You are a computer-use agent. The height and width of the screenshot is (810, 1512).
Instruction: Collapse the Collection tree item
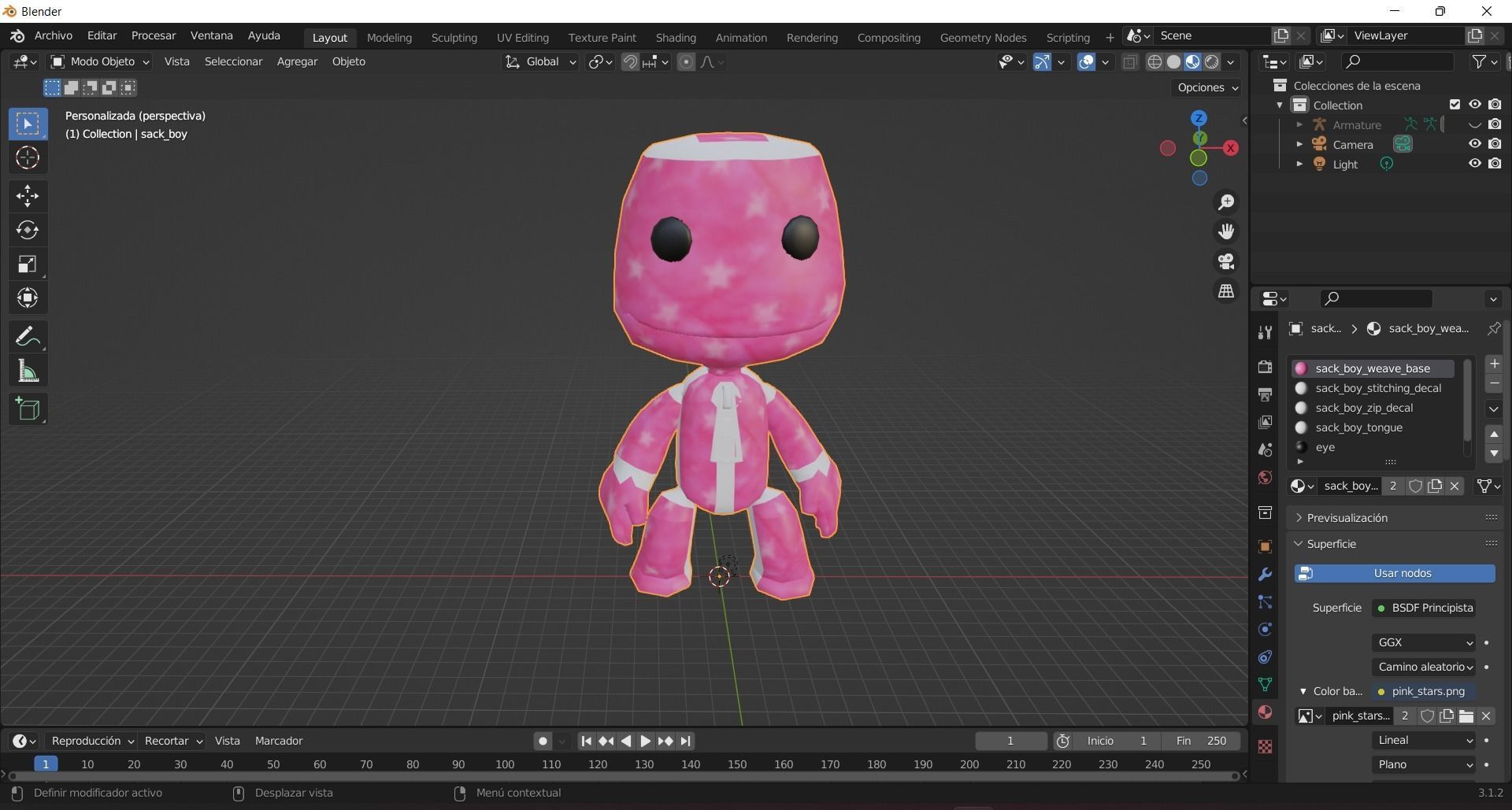pos(1280,105)
